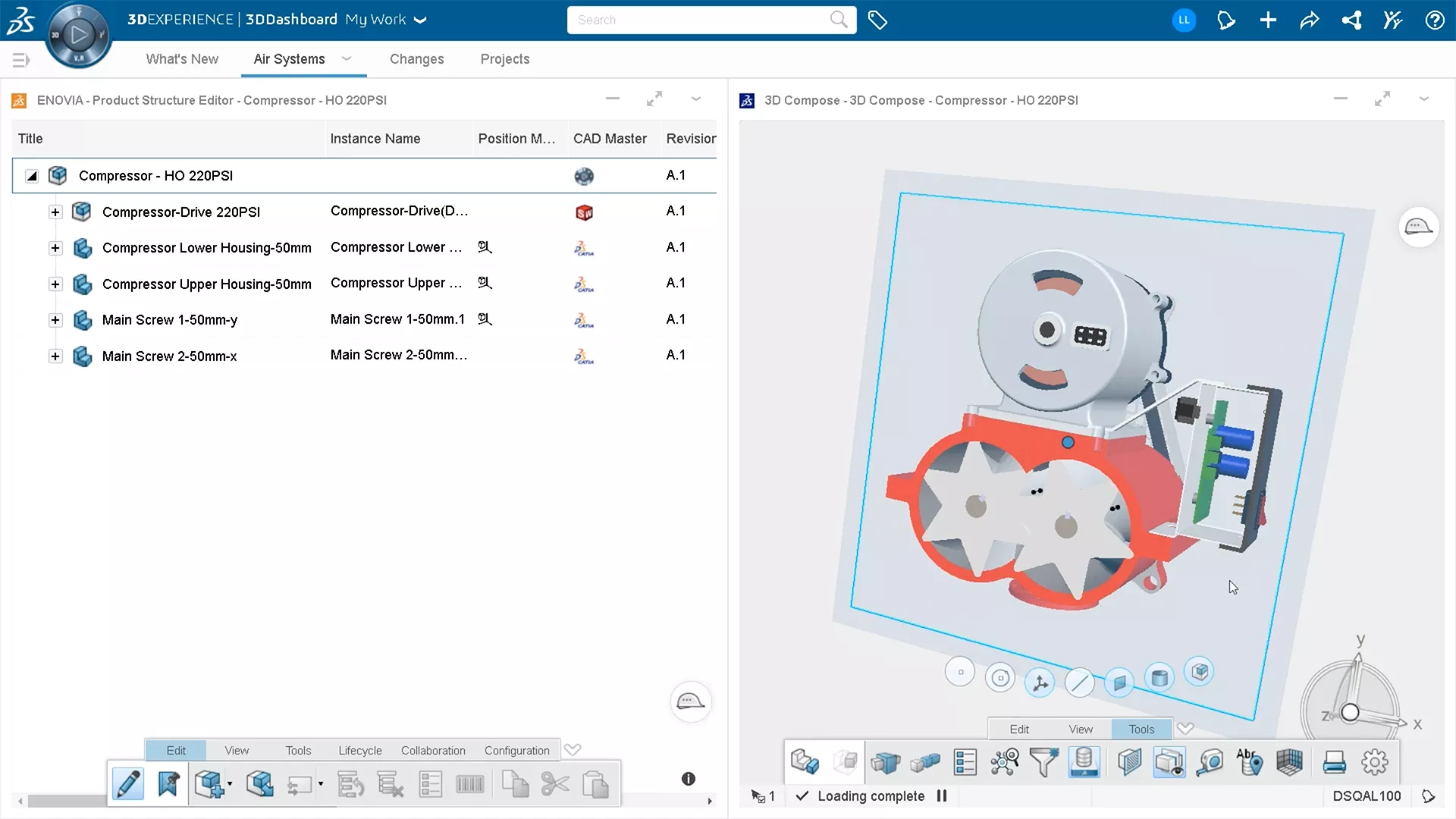Click the Print icon in 3D Compose toolbar
The width and height of the screenshot is (1456, 819).
tap(1334, 762)
